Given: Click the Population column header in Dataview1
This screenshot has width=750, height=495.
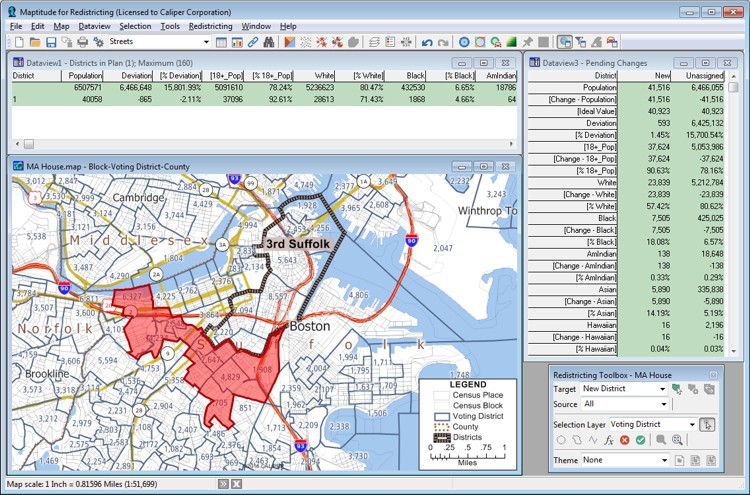Looking at the screenshot, I should tap(85, 75).
